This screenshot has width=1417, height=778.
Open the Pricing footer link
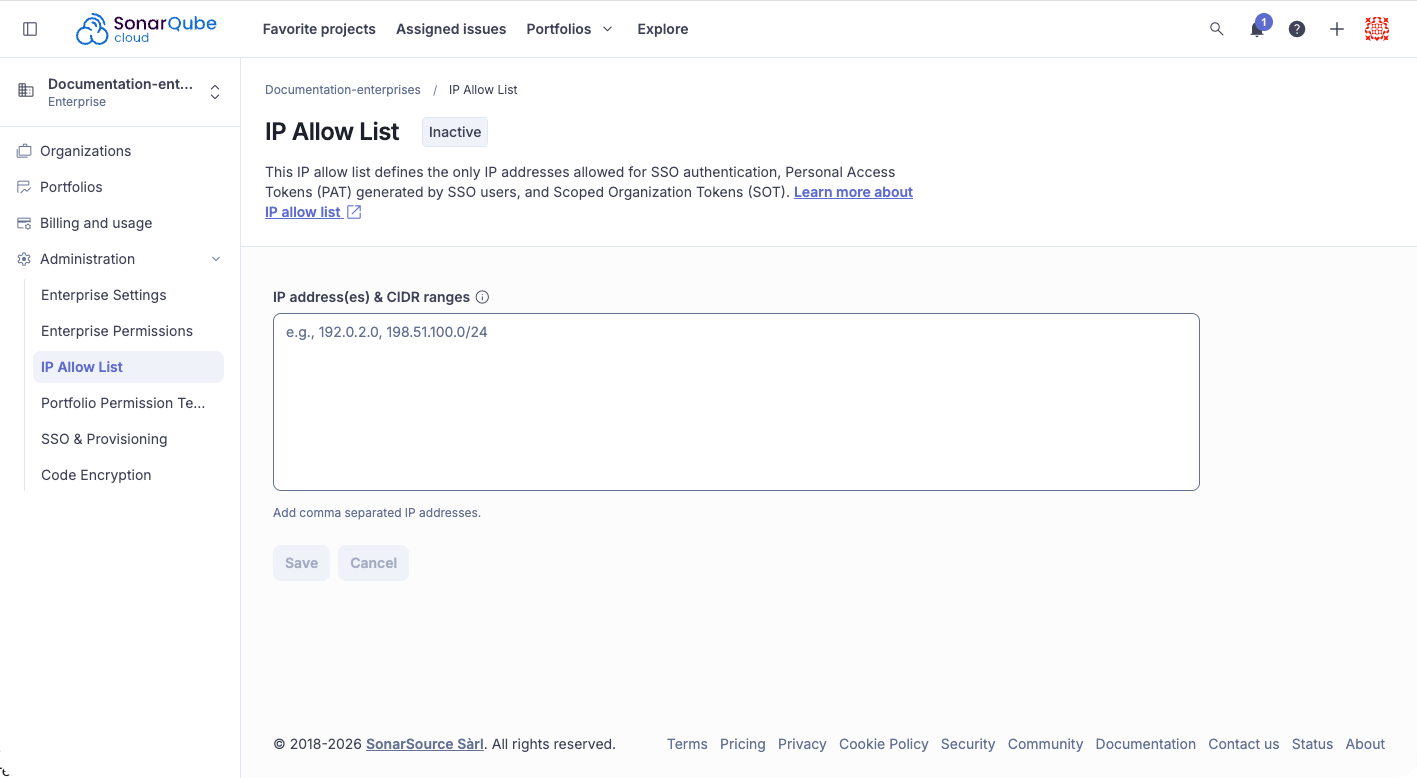tap(743, 744)
